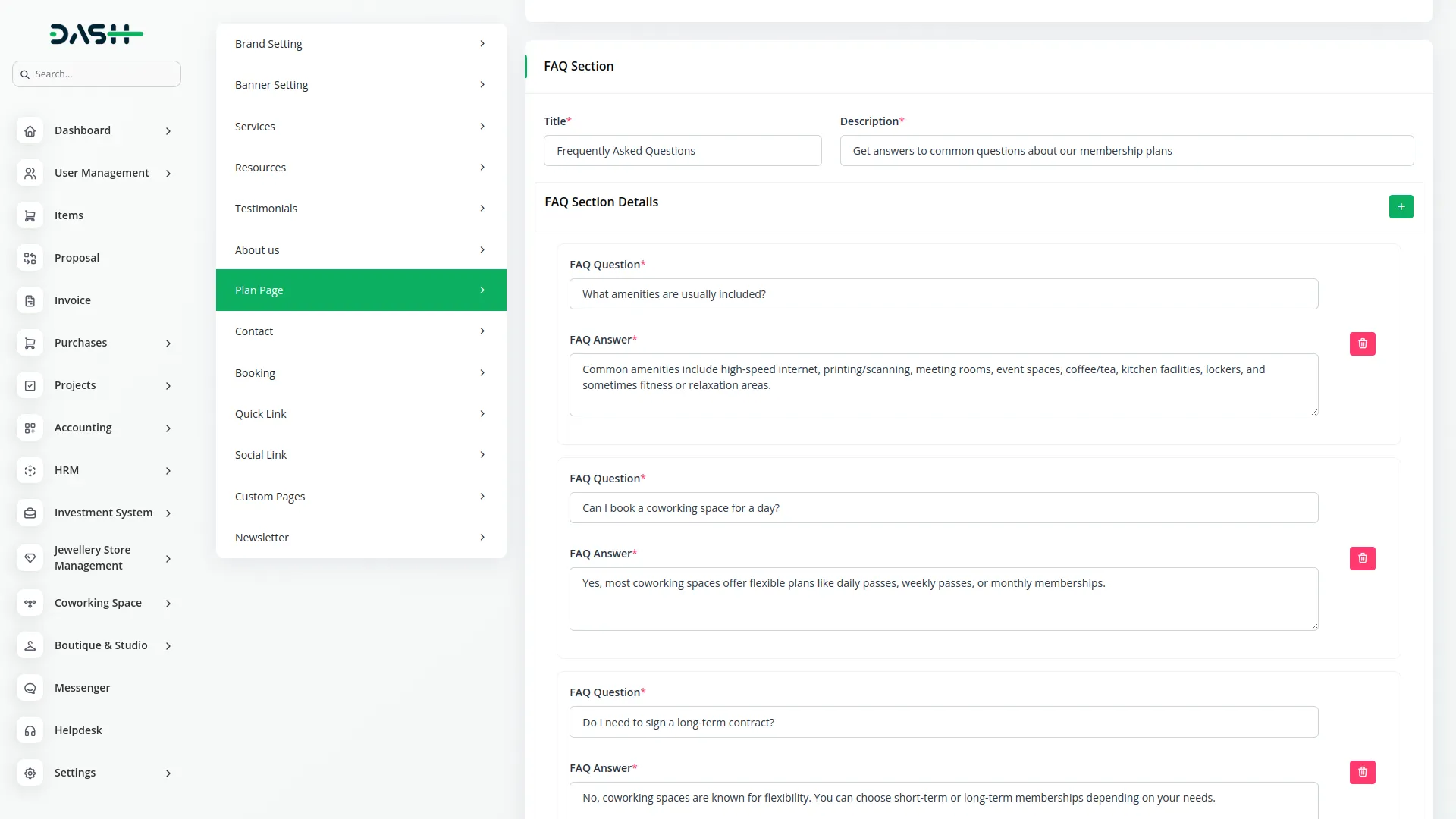Click the Title input containing Frequently Asked Questions

point(682,150)
